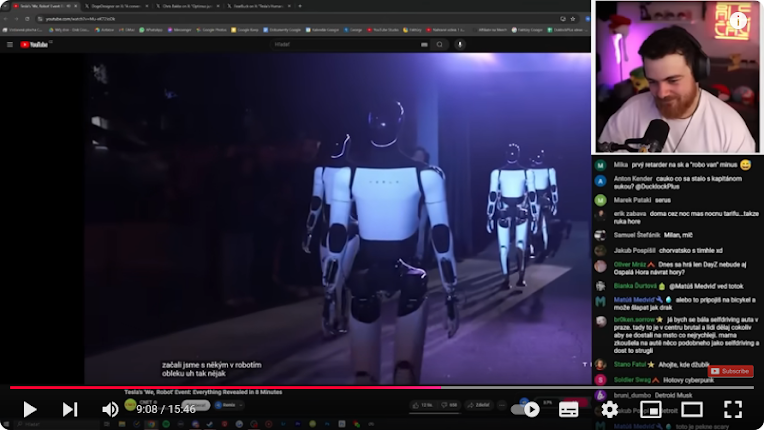This screenshot has height=430, width=764.
Task: Open the Windows Start button in the taskbar
Action: [6, 424]
